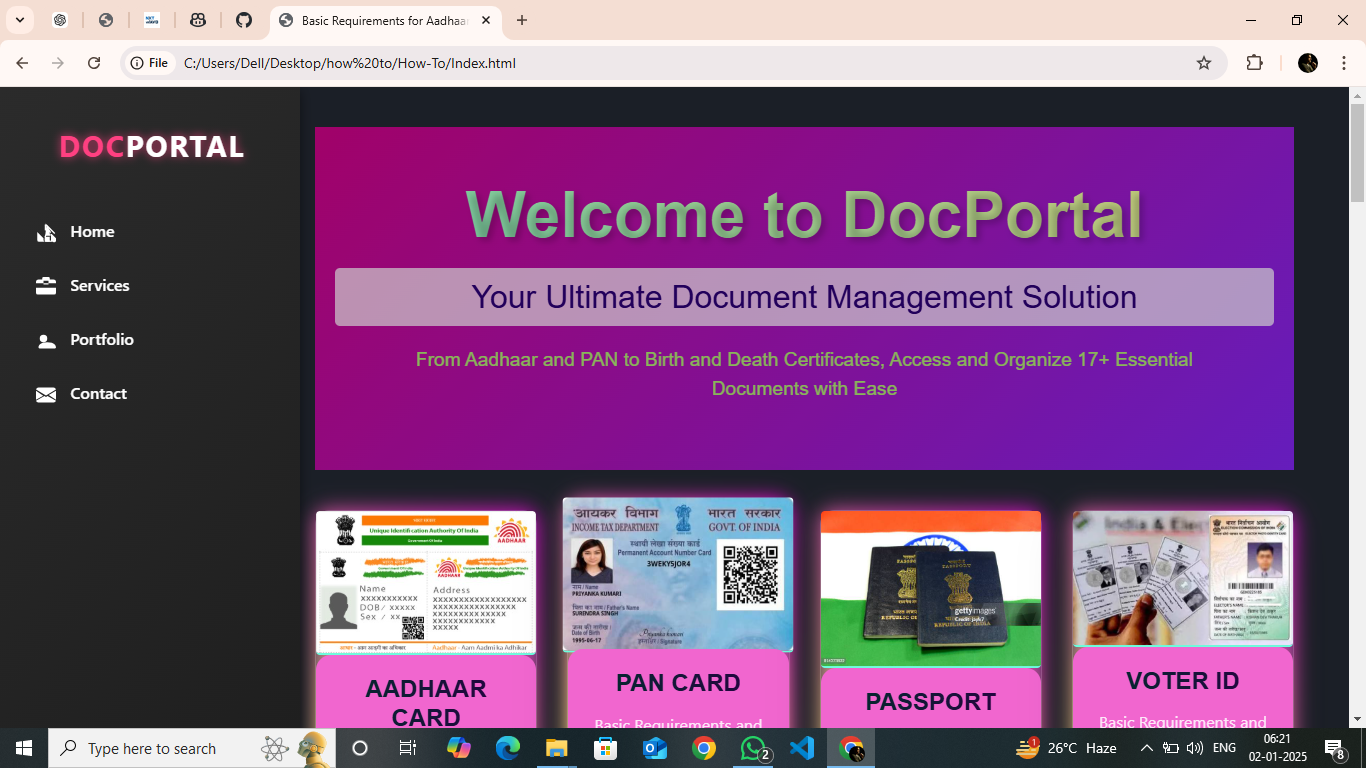Select the Home icon in the sidebar
The image size is (1366, 768).
[x=46, y=231]
